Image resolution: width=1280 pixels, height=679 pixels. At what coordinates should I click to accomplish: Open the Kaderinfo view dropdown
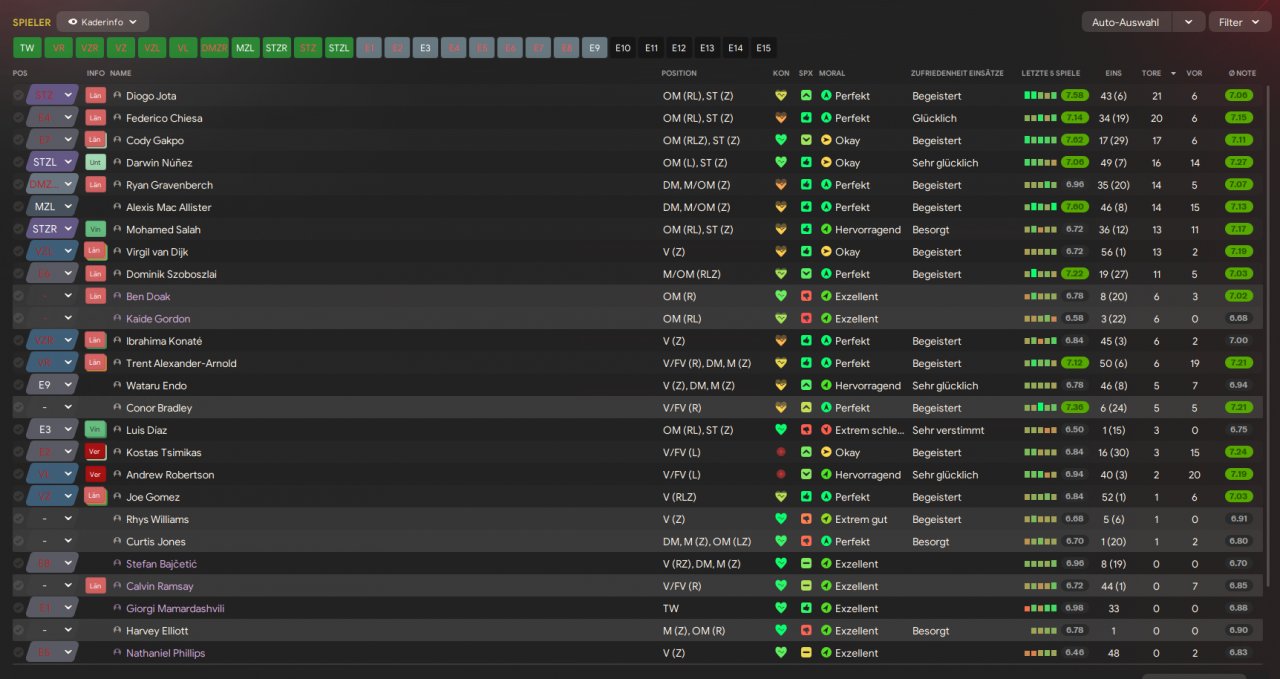click(x=102, y=21)
